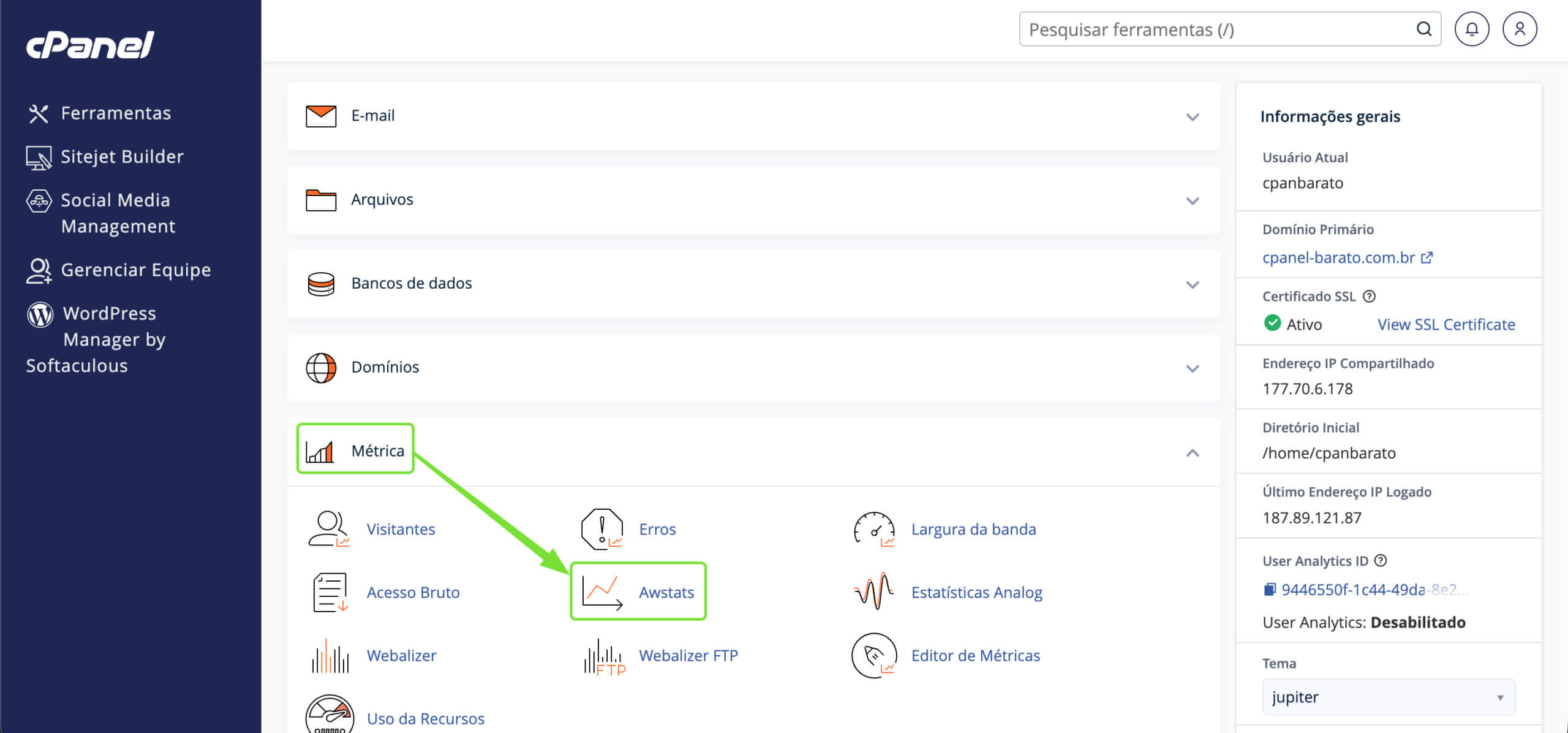Select the home directory /home/cpanbarato text
The width and height of the screenshot is (1568, 733).
point(1329,453)
